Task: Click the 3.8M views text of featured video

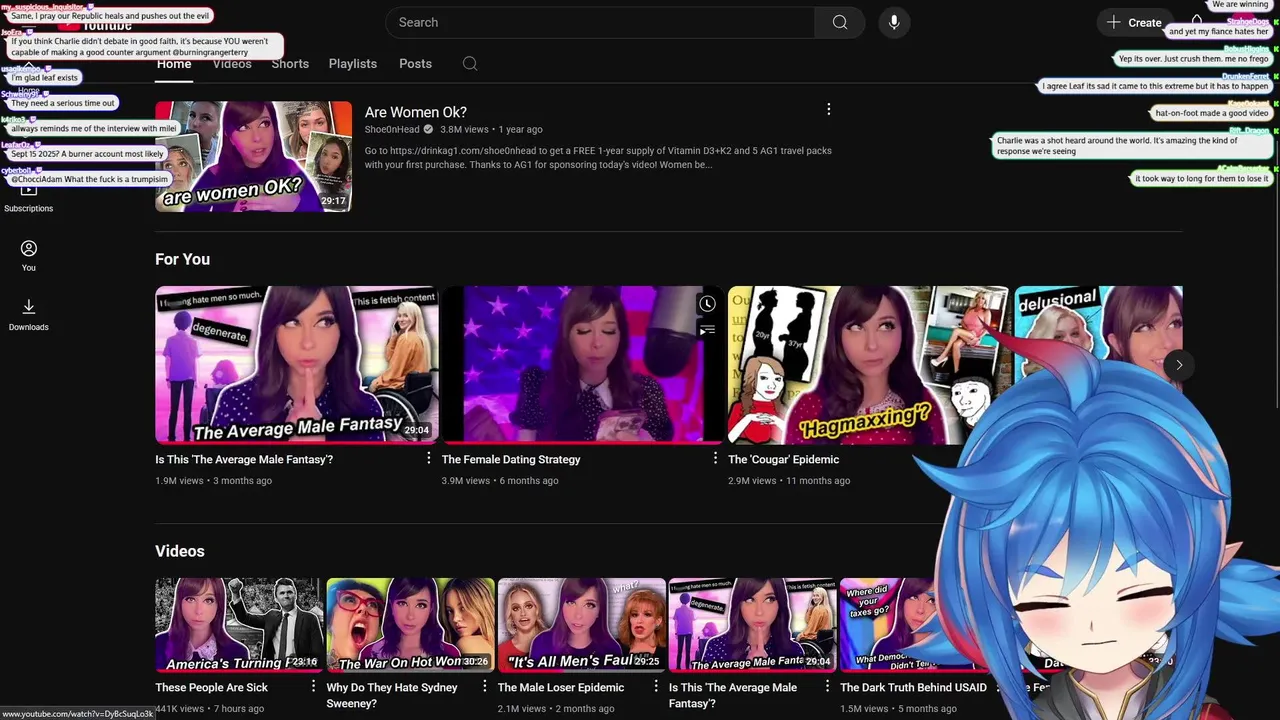Action: coord(464,130)
